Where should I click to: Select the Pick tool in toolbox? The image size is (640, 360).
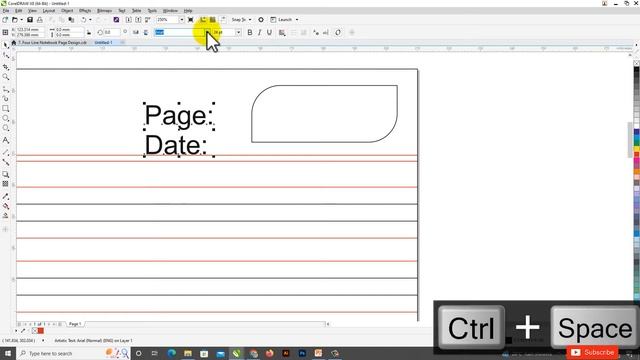point(6,45)
